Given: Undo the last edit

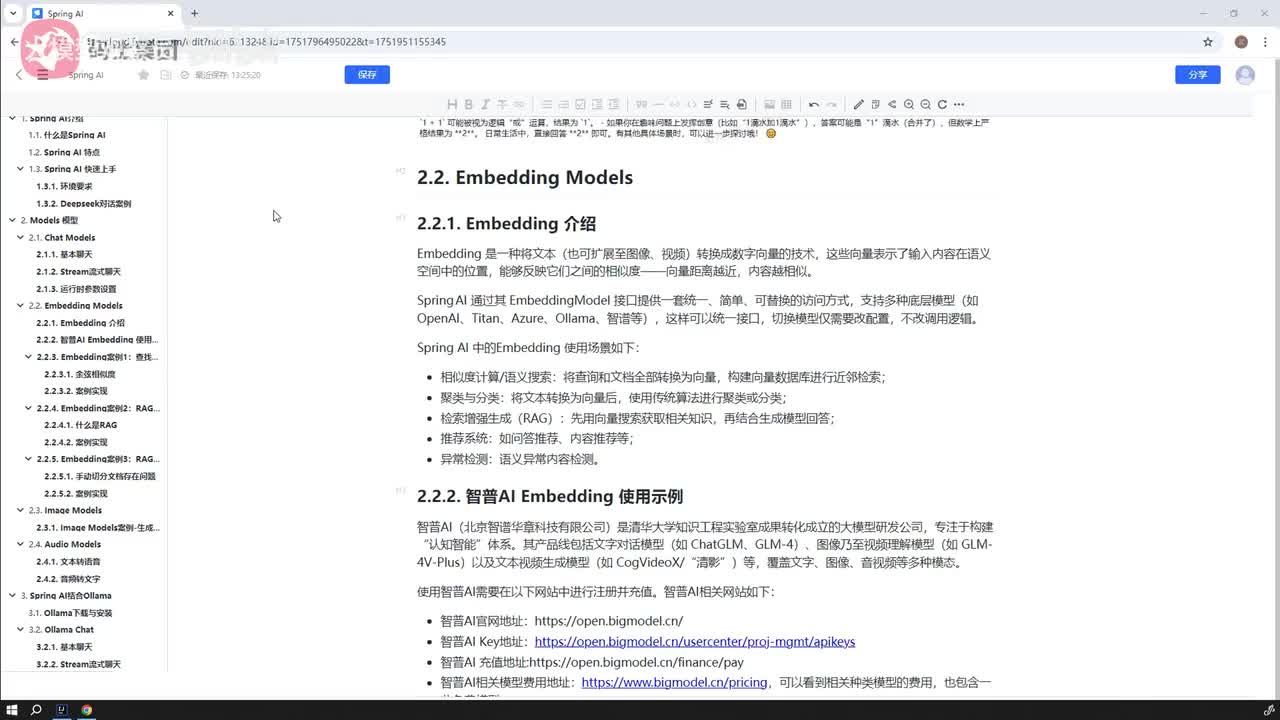Looking at the screenshot, I should point(813,104).
